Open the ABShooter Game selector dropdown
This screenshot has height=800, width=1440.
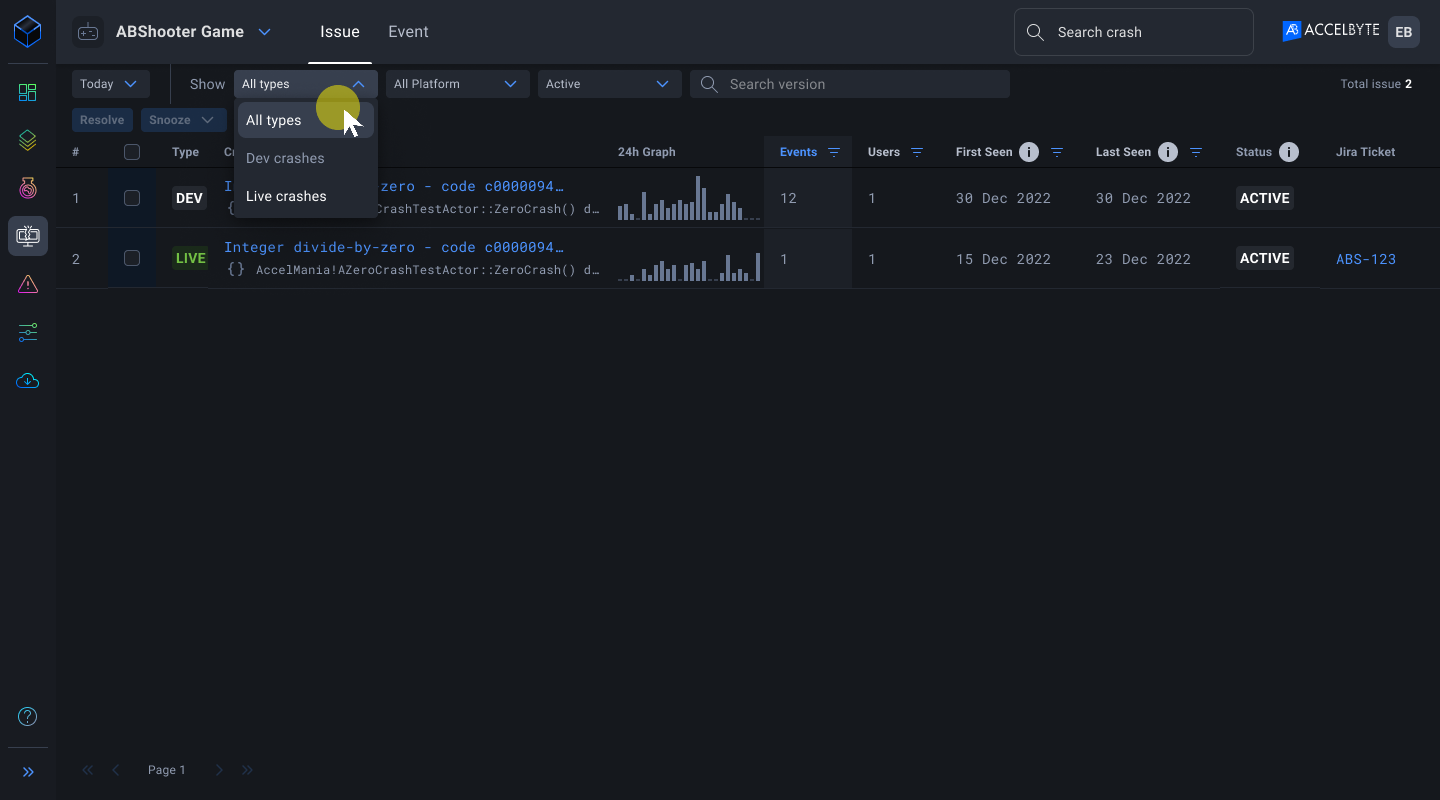pos(265,32)
